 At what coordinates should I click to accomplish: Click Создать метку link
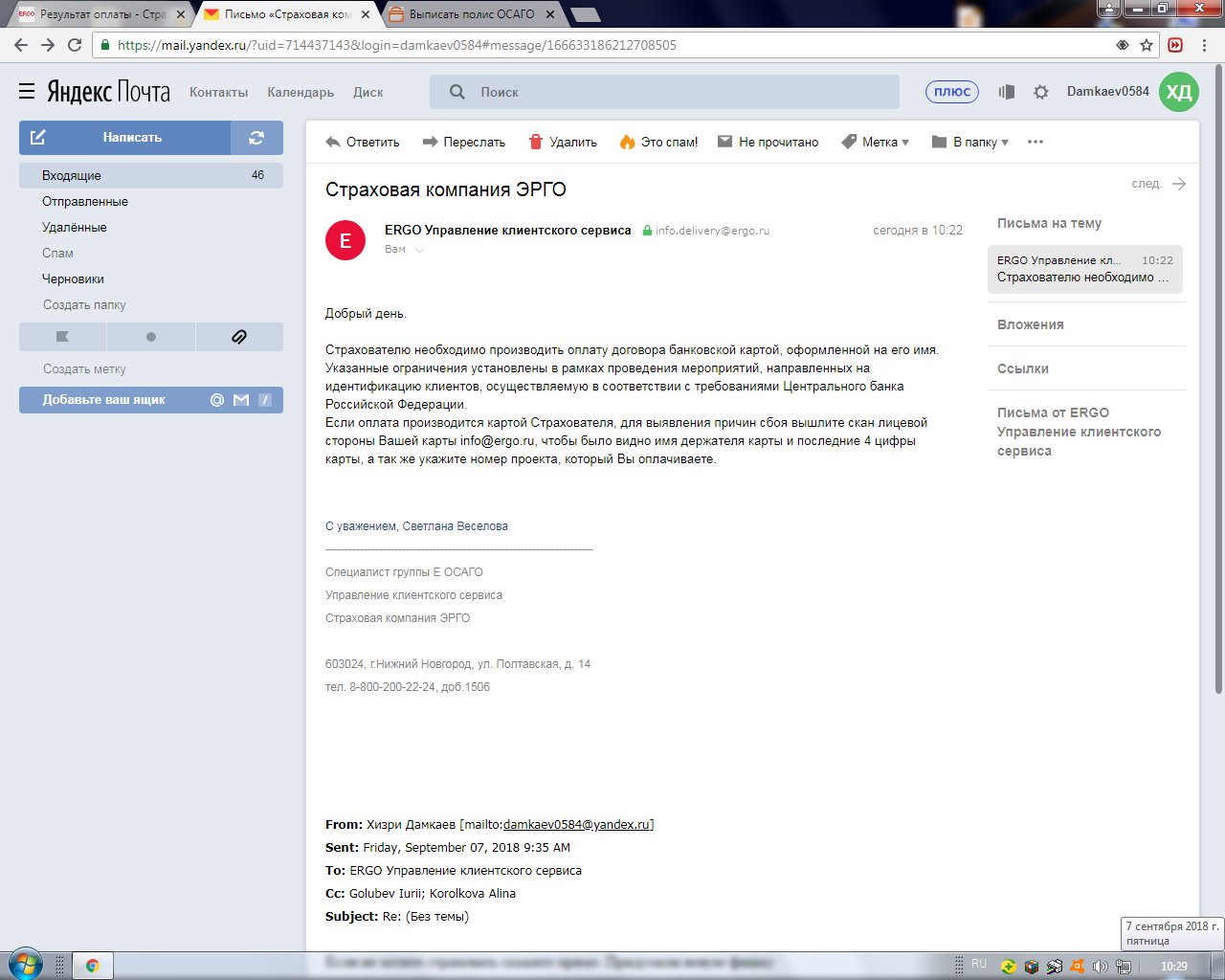(84, 369)
